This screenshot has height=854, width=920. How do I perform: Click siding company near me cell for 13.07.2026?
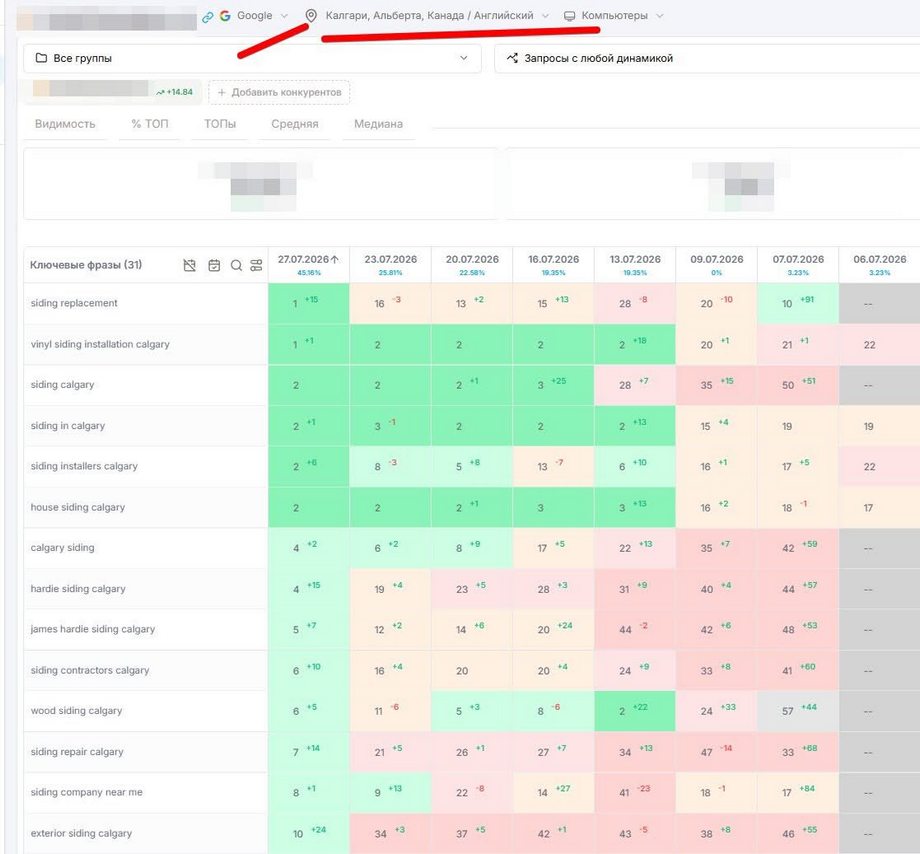(x=635, y=792)
